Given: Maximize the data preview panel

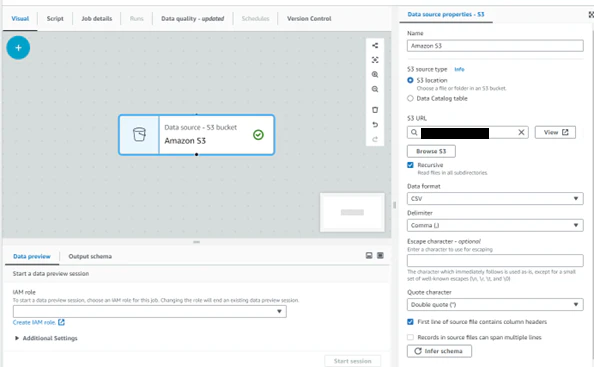Looking at the screenshot, I should click(380, 256).
